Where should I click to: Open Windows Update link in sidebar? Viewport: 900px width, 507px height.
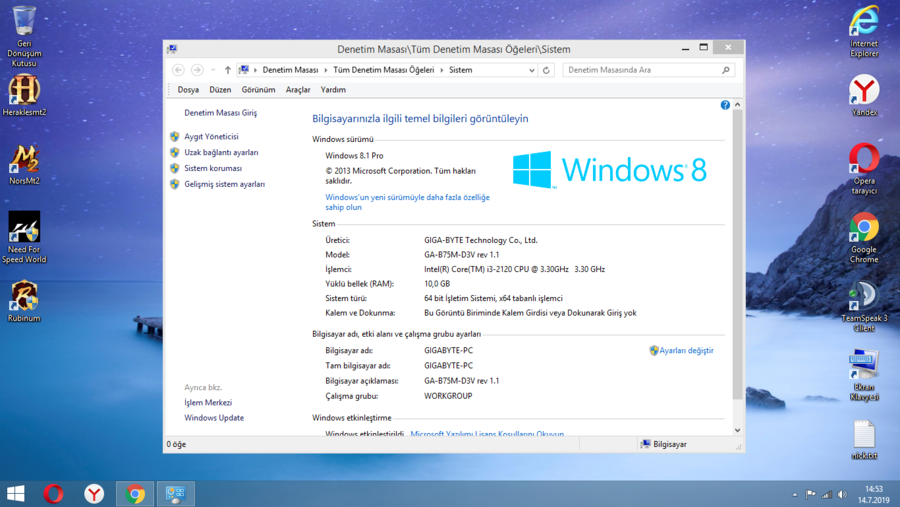tap(214, 418)
